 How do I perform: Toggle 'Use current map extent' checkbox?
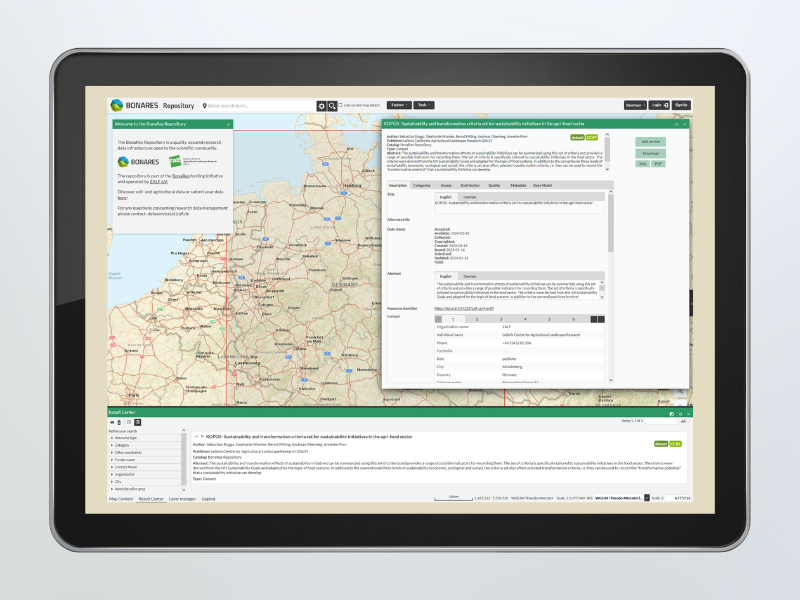(x=341, y=105)
